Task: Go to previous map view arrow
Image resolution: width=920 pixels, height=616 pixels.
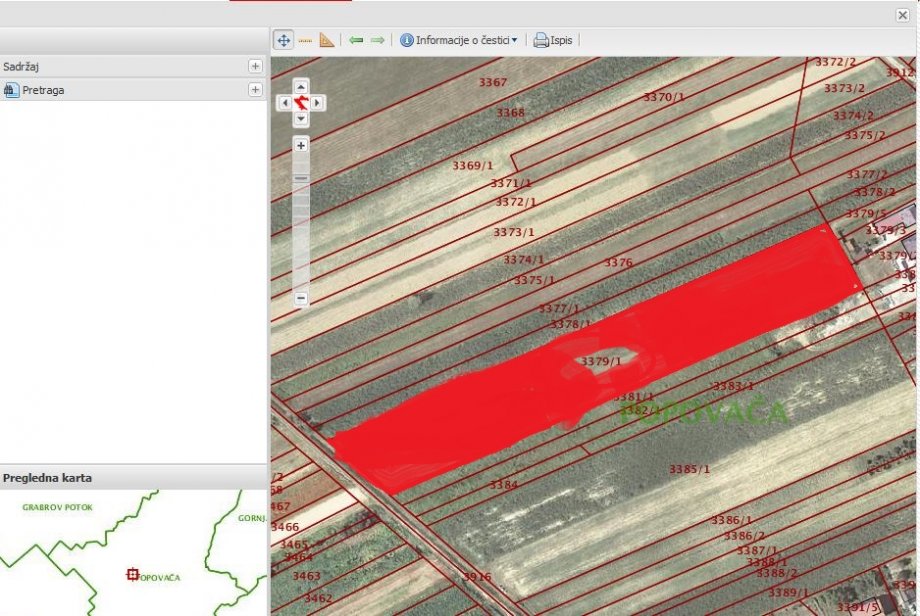Action: 356,40
